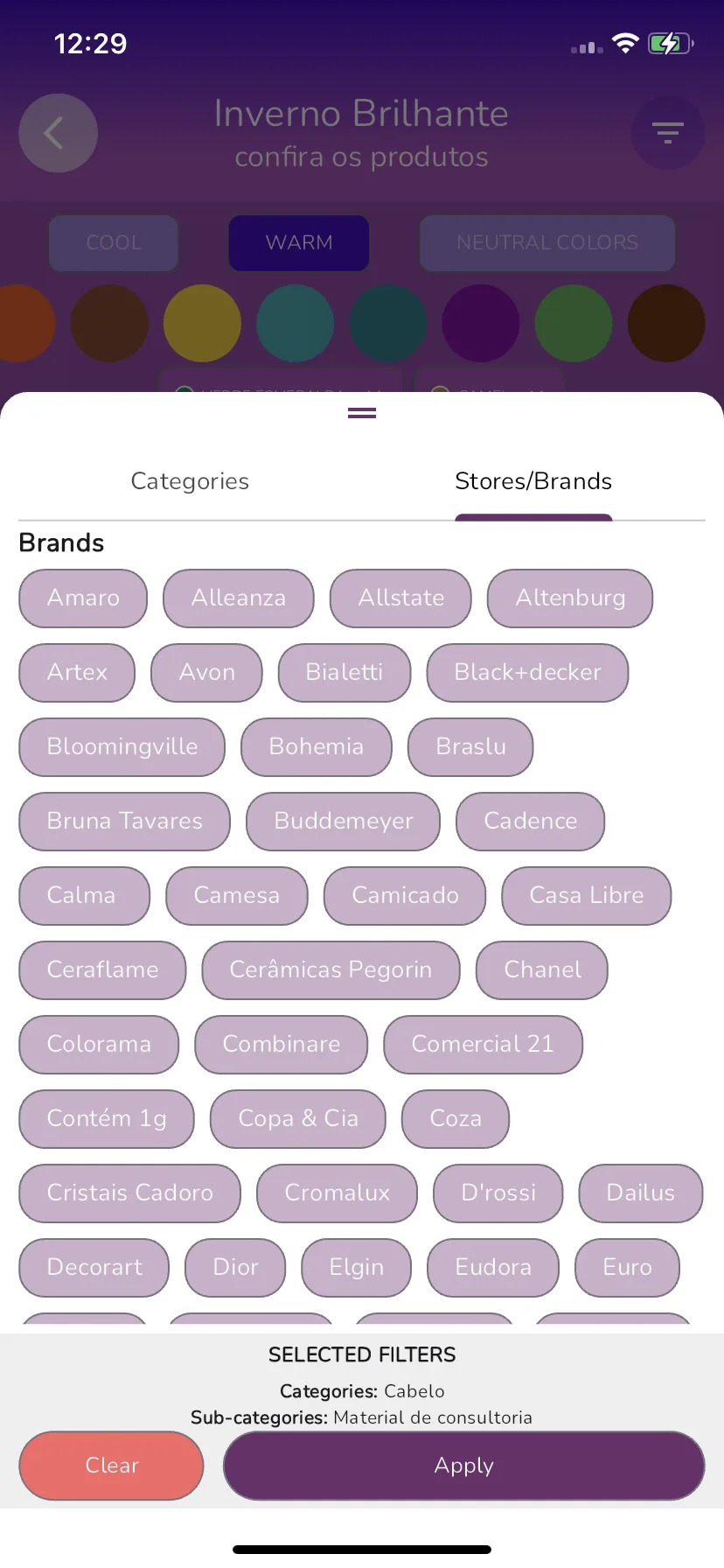Pick the teal color circle
This screenshot has width=724, height=1568.
pos(296,323)
